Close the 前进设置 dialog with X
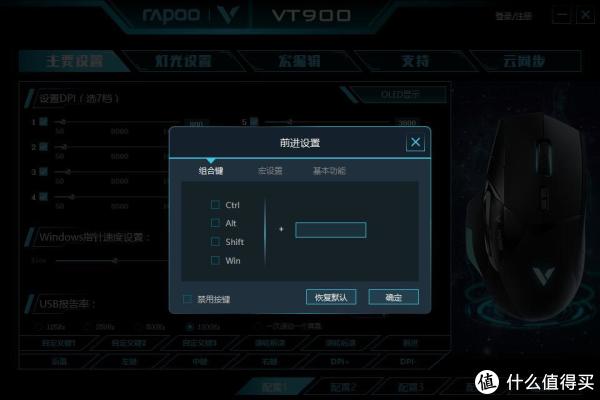The height and width of the screenshot is (400, 600). 415,143
